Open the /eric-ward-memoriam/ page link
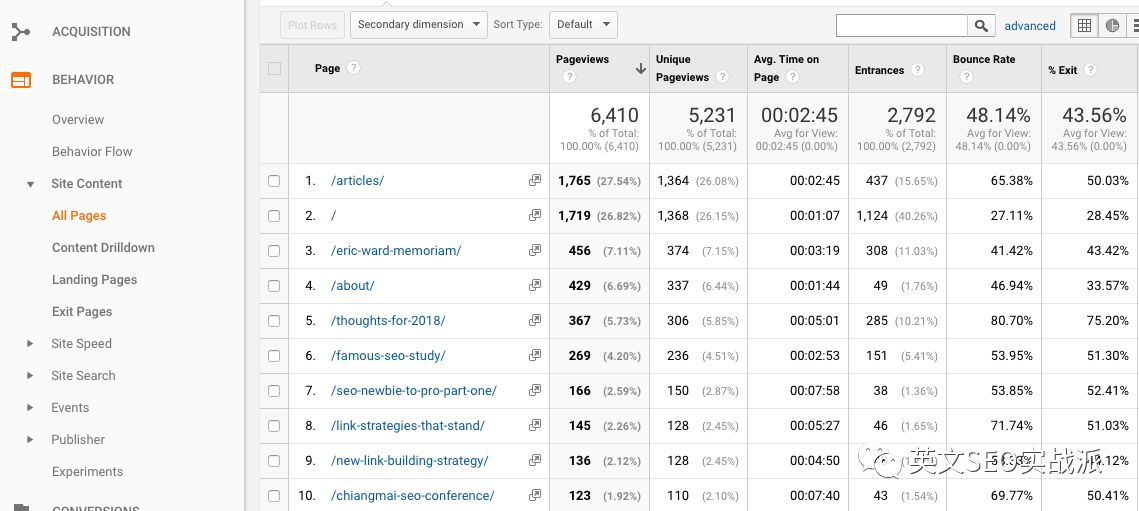Image resolution: width=1139 pixels, height=511 pixels. tap(396, 251)
